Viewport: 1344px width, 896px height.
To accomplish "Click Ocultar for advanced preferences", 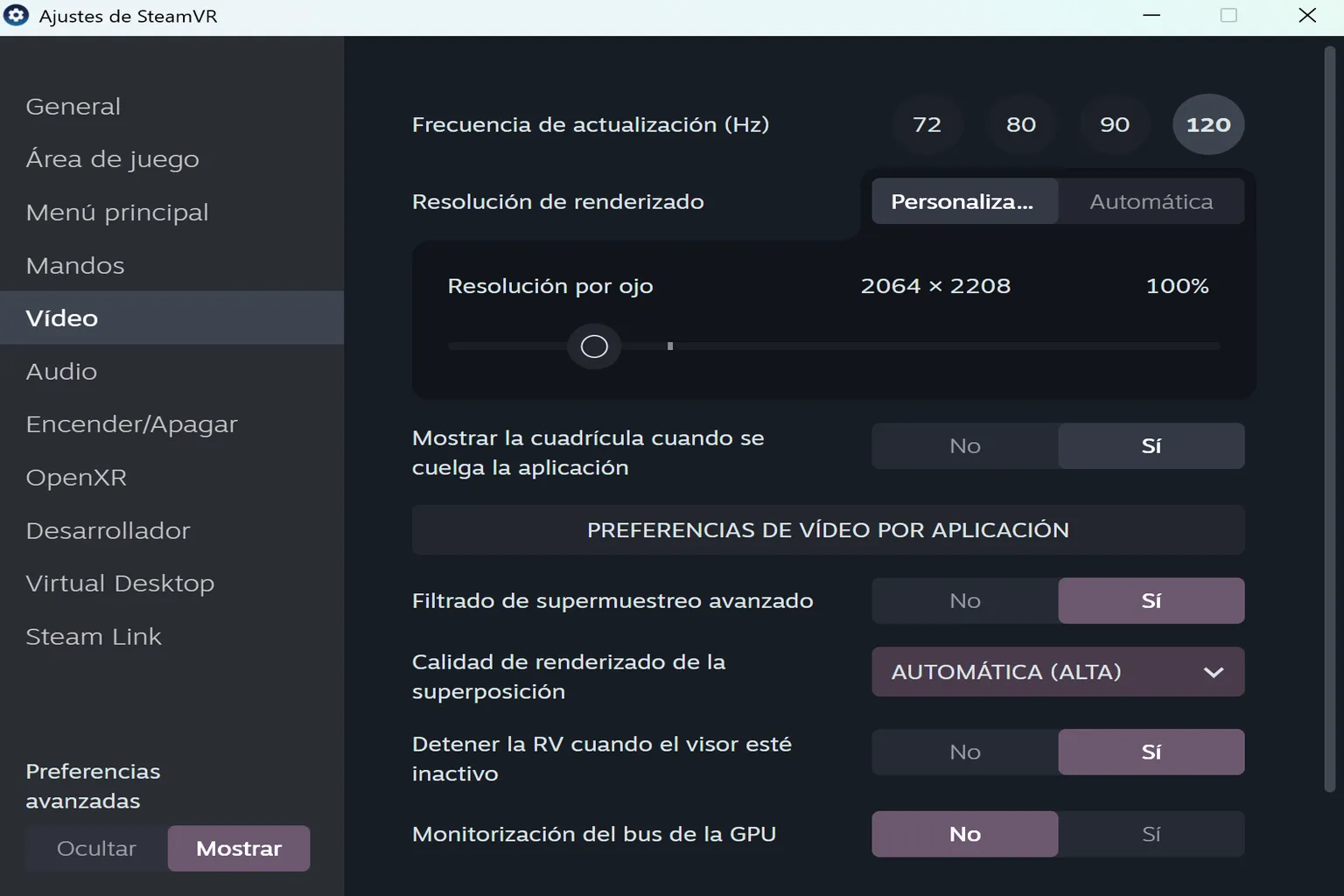I will [x=96, y=849].
